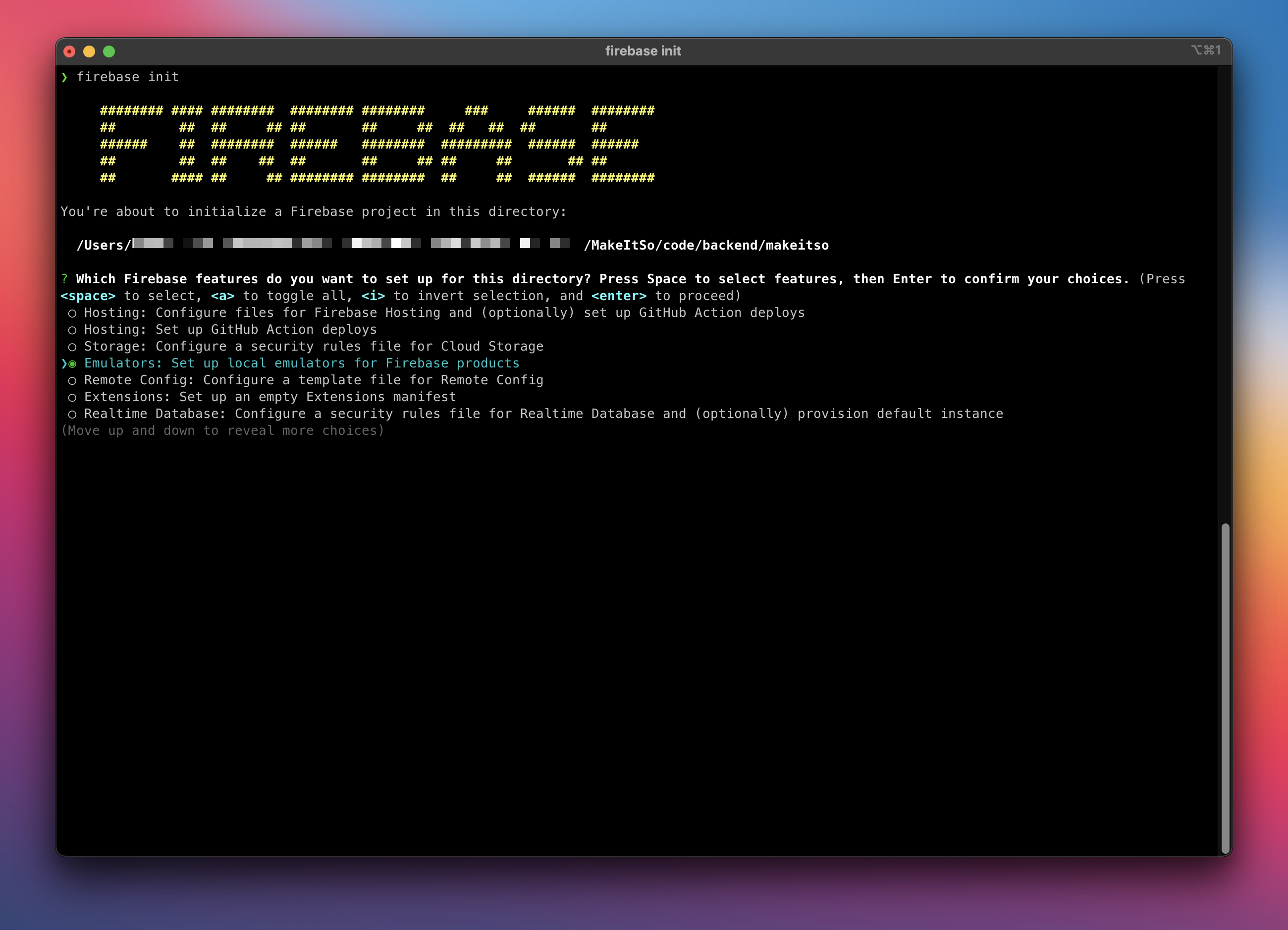Select the Storage security rules option
This screenshot has width=1288, height=930.
click(314, 346)
